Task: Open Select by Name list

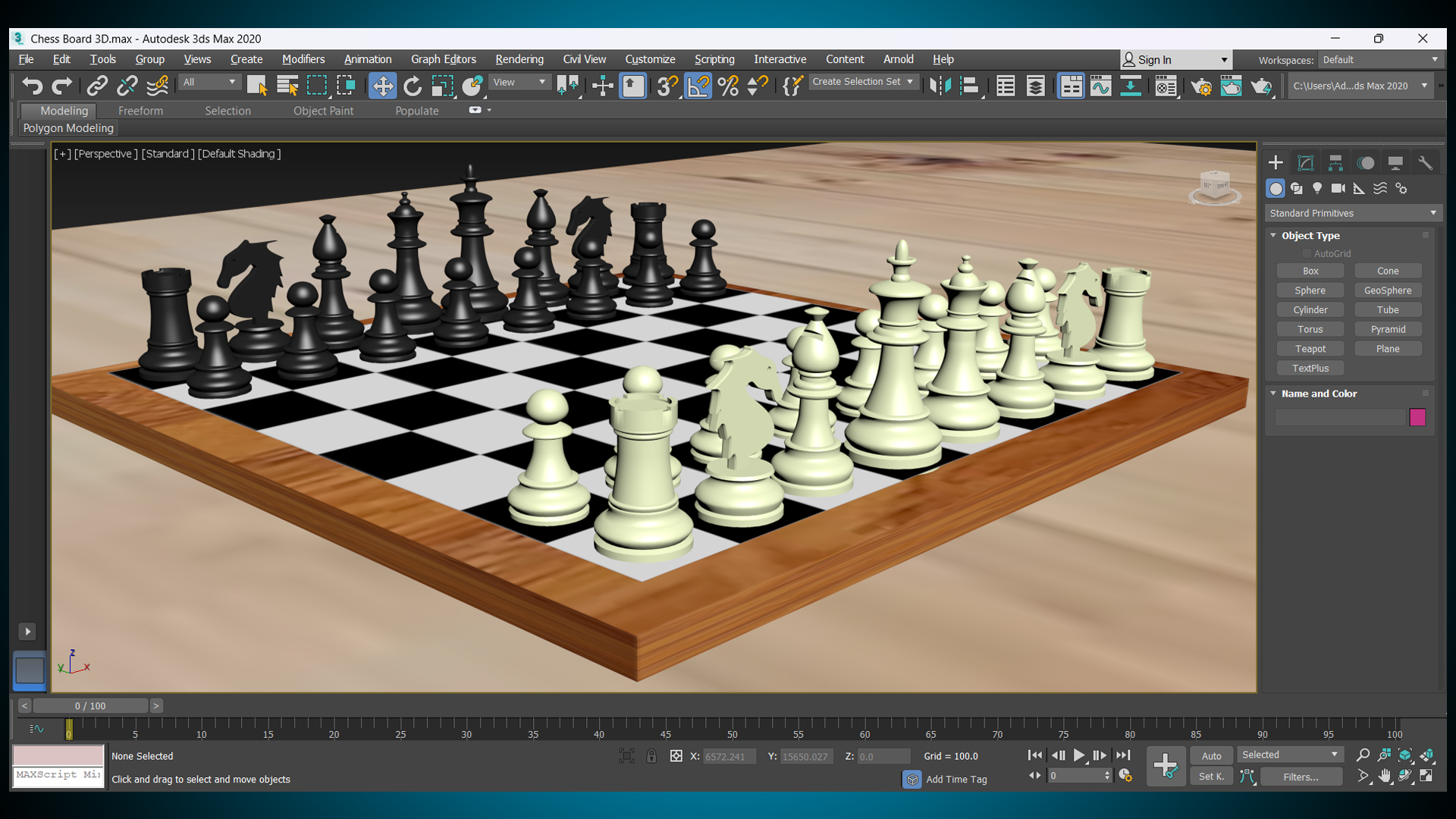Action: pyautogui.click(x=287, y=86)
